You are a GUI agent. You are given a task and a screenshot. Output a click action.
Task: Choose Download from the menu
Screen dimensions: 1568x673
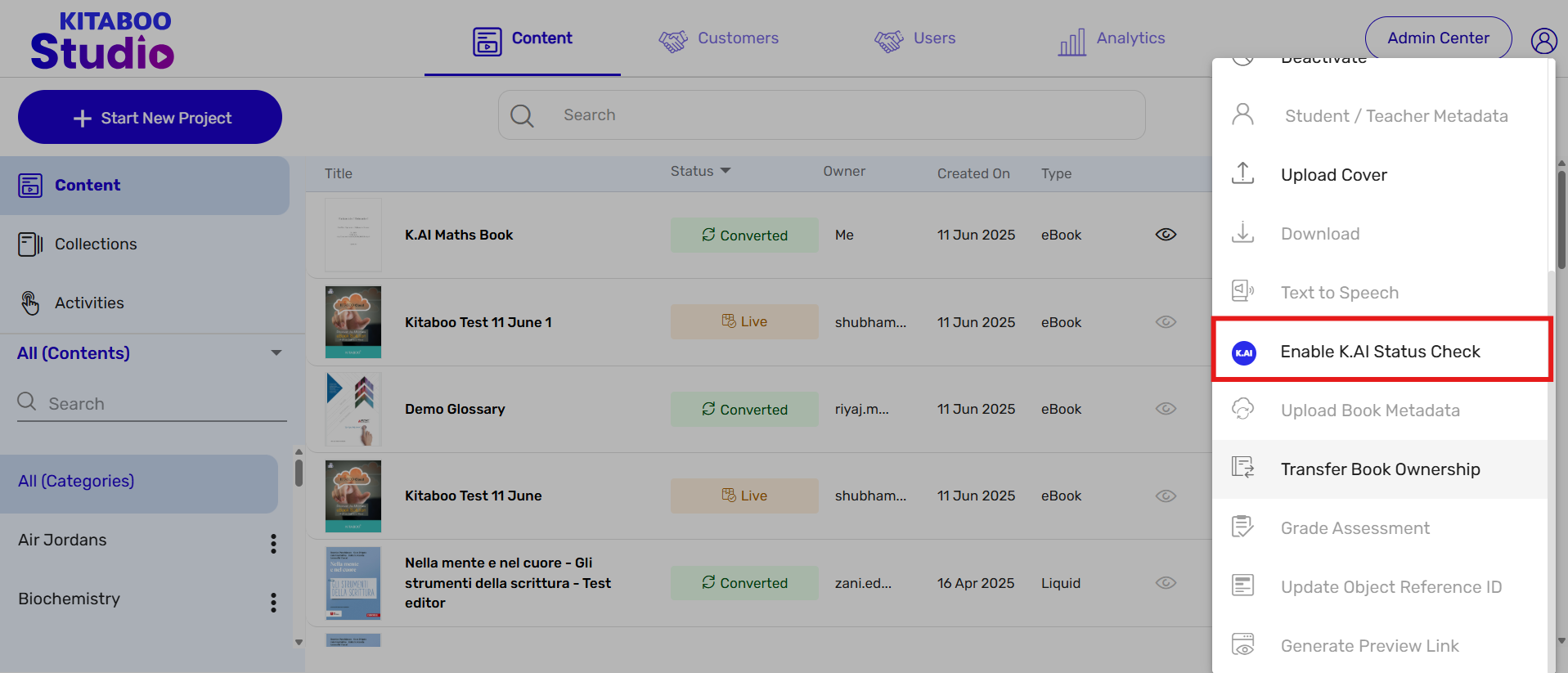1379,234
